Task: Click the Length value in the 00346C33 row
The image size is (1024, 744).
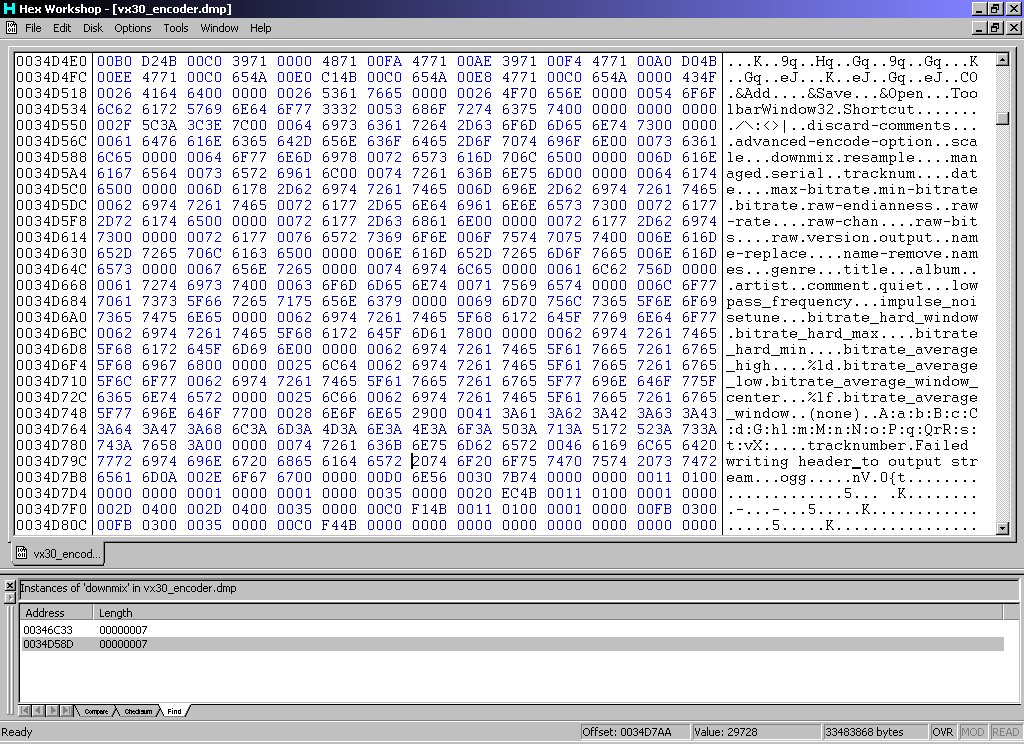Action: pos(123,630)
